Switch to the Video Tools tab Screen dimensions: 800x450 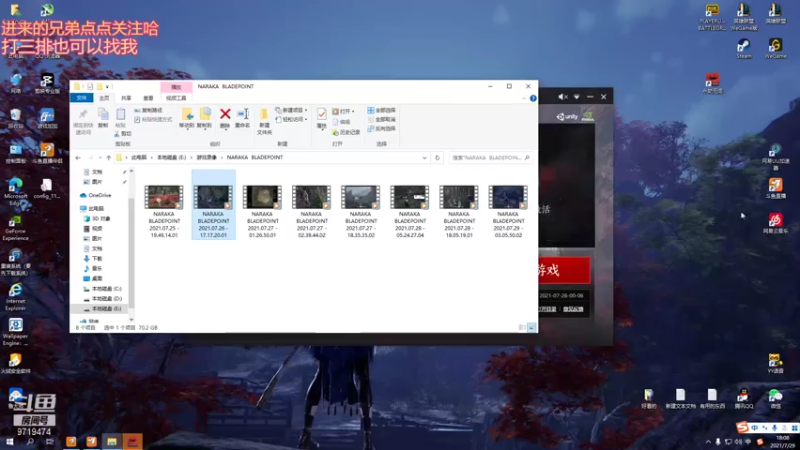(x=176, y=98)
